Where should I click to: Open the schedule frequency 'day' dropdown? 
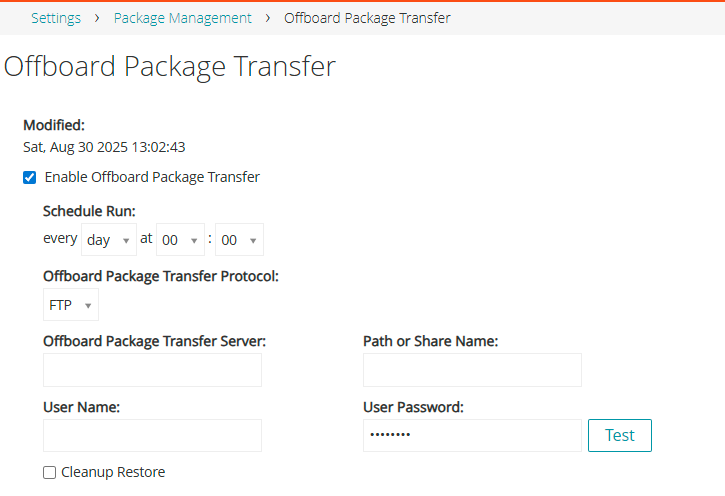pos(109,240)
